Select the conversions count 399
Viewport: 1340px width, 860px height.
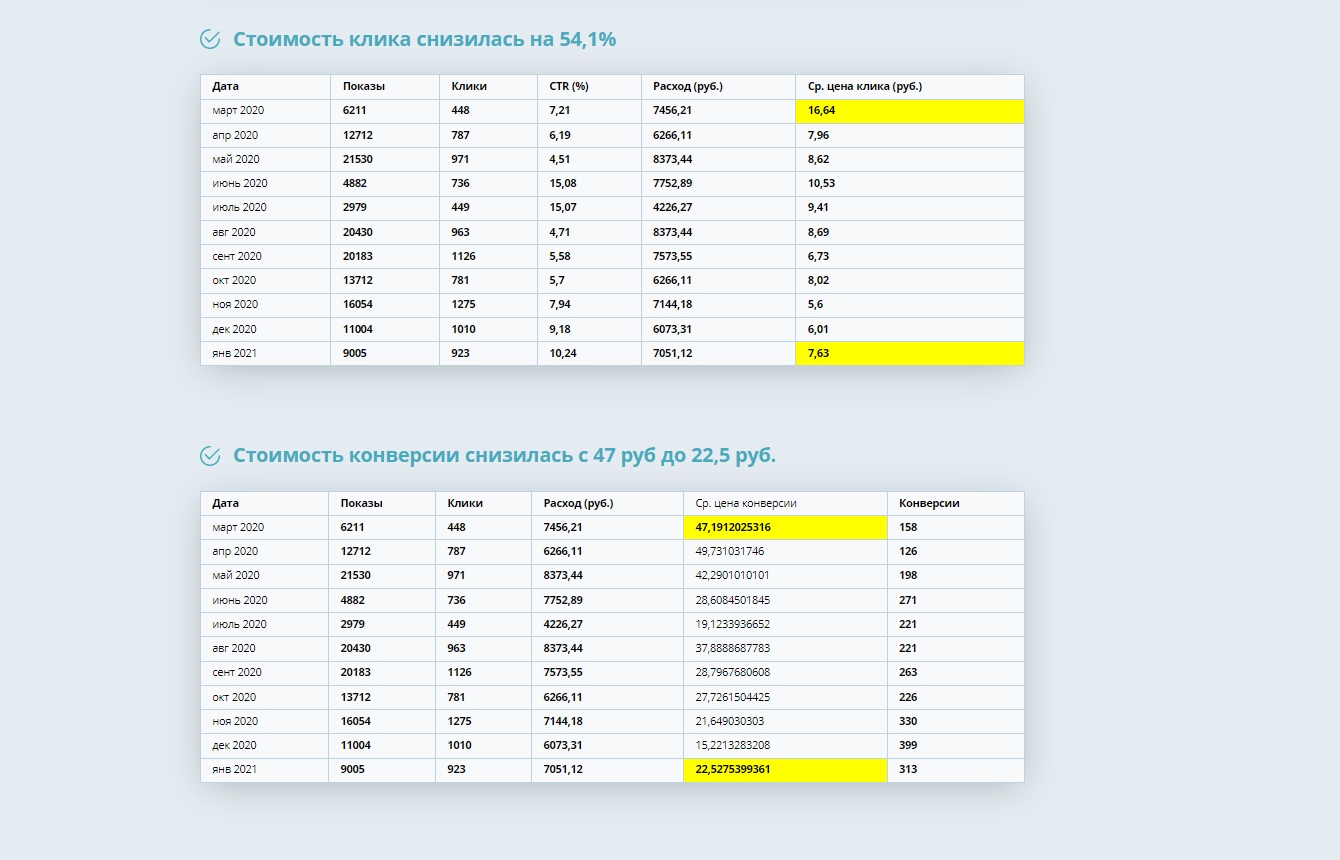pos(908,745)
